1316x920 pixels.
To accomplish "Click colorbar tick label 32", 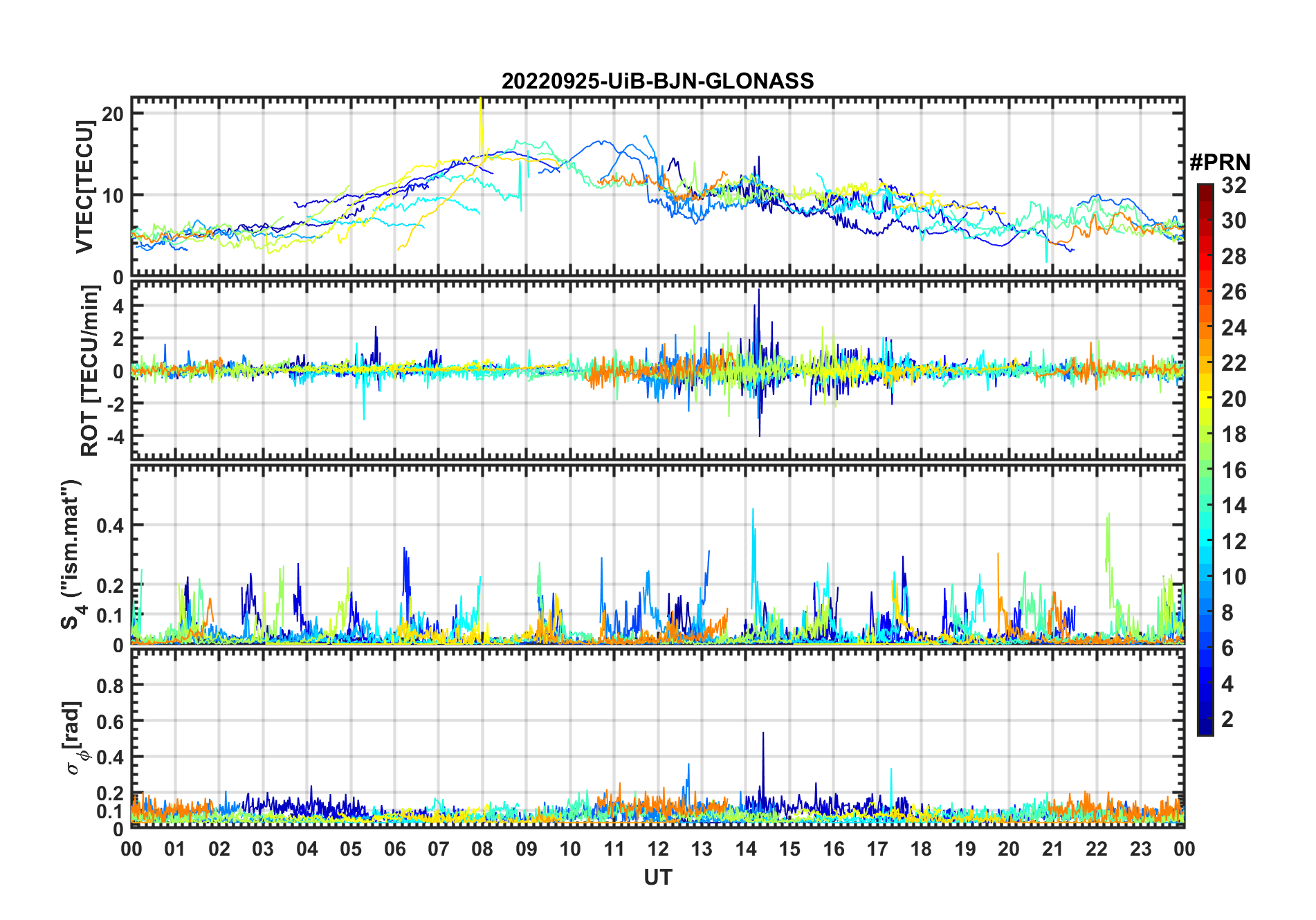I will (x=1234, y=185).
